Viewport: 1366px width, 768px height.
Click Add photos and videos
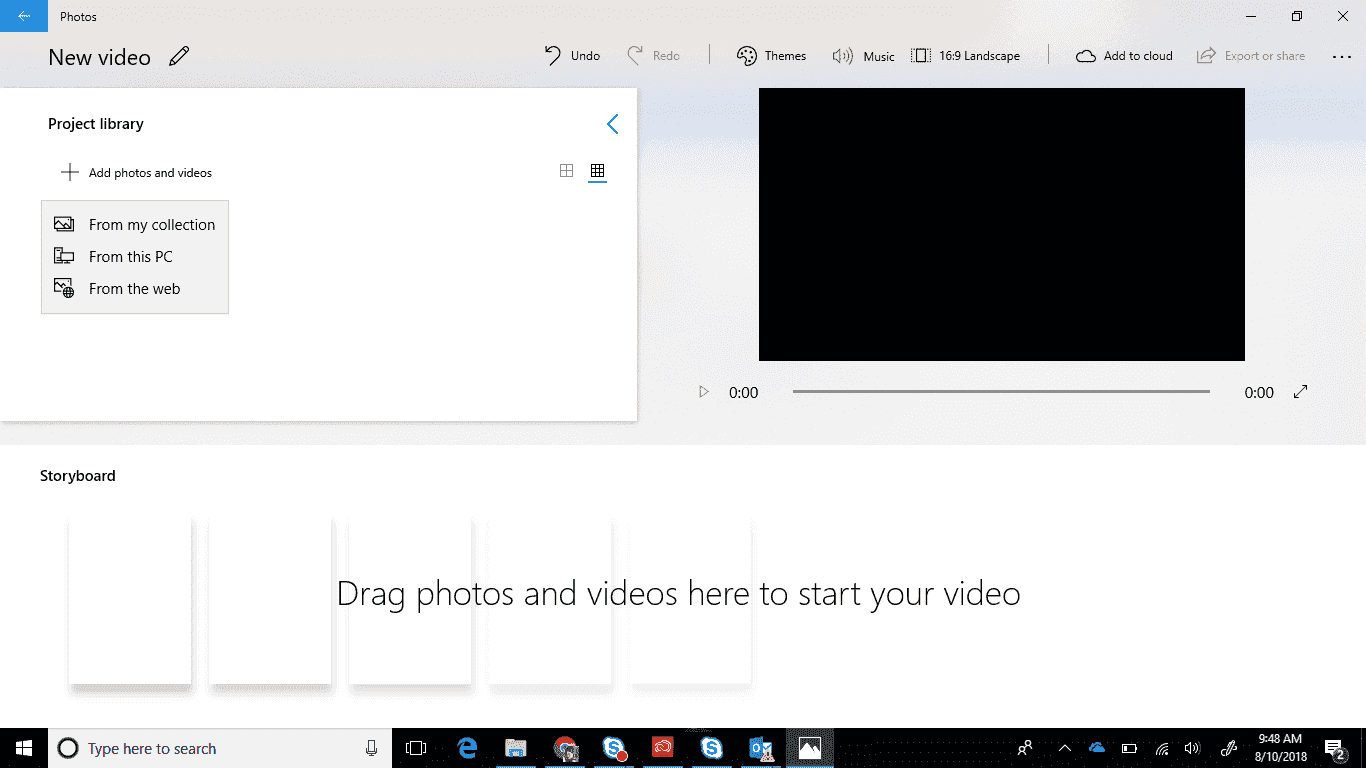point(136,173)
